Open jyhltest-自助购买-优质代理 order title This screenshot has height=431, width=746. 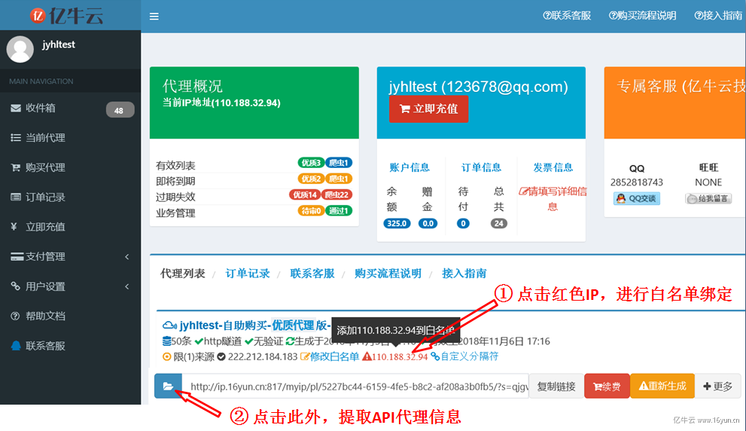pyautogui.click(x=246, y=325)
